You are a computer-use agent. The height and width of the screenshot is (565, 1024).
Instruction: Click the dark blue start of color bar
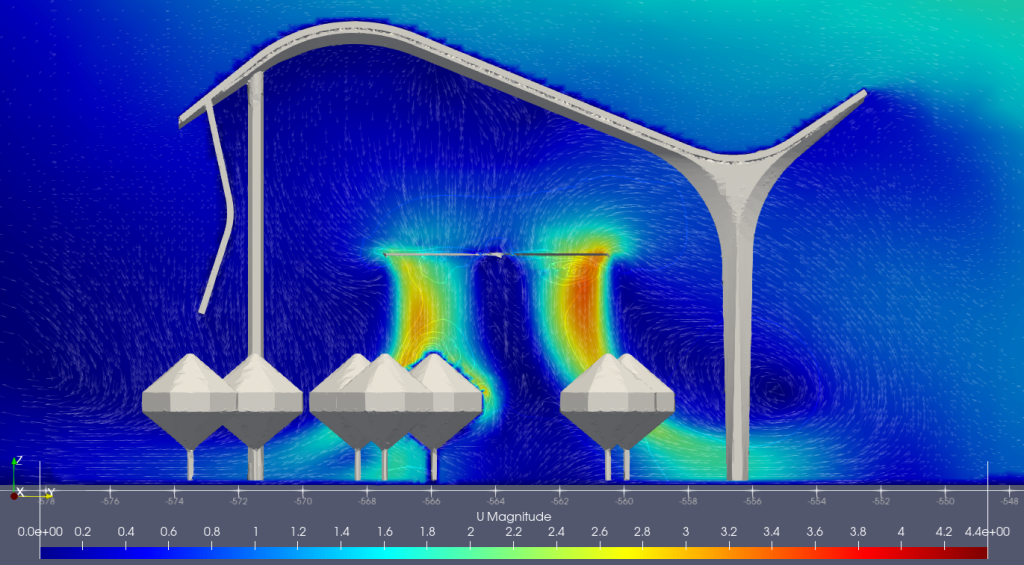pos(46,553)
